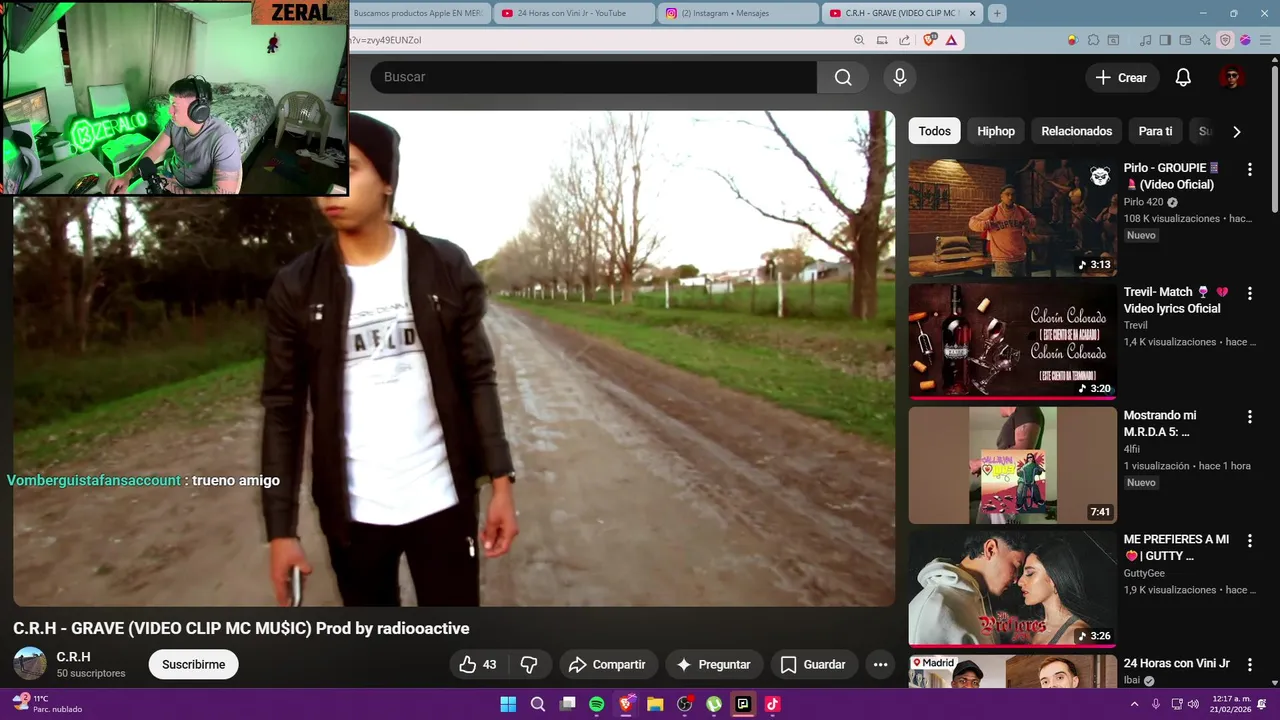Open the options menu for ME PREFIERES A MI

1249,541
